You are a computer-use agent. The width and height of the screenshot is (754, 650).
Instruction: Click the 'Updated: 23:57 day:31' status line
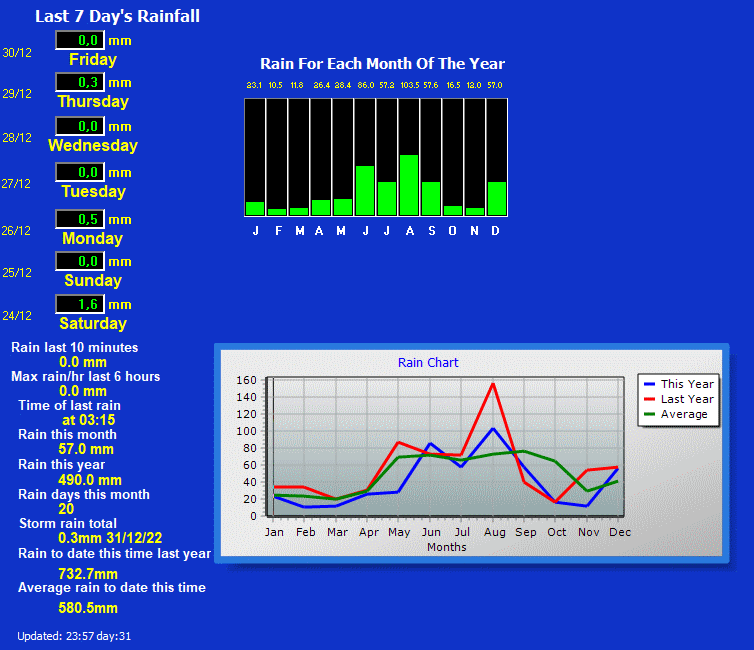click(74, 636)
